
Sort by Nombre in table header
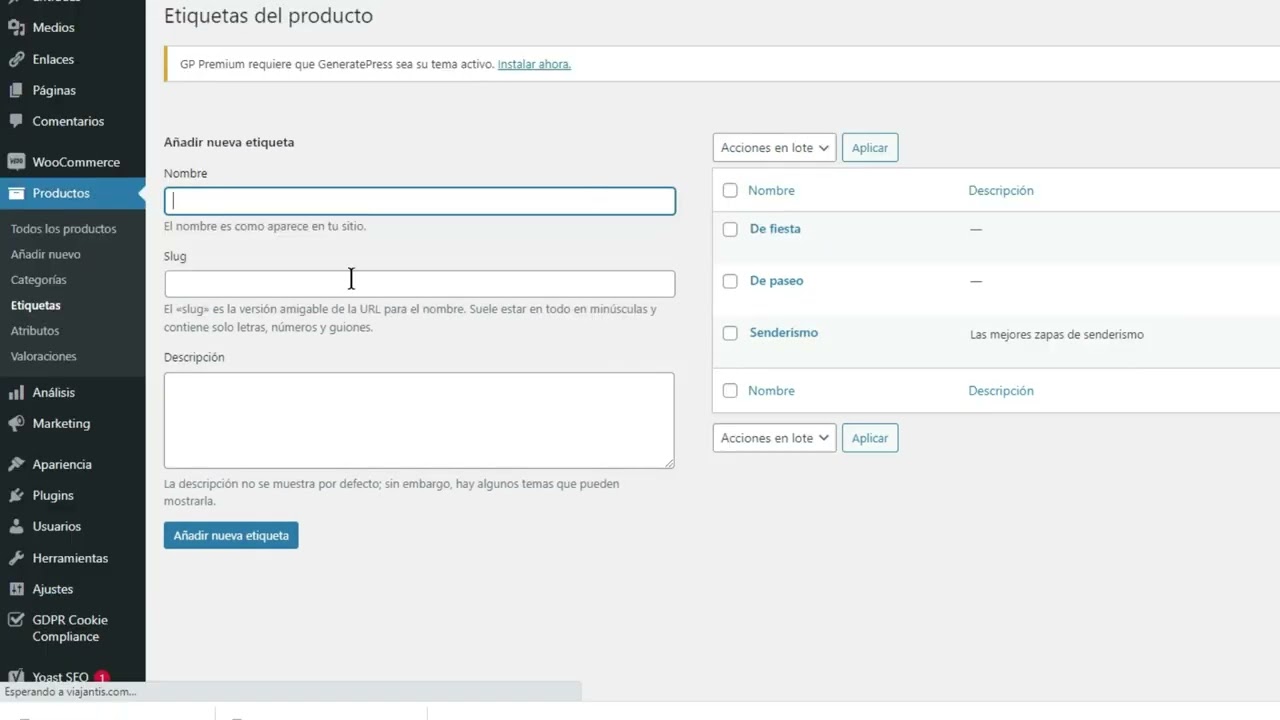coord(771,190)
